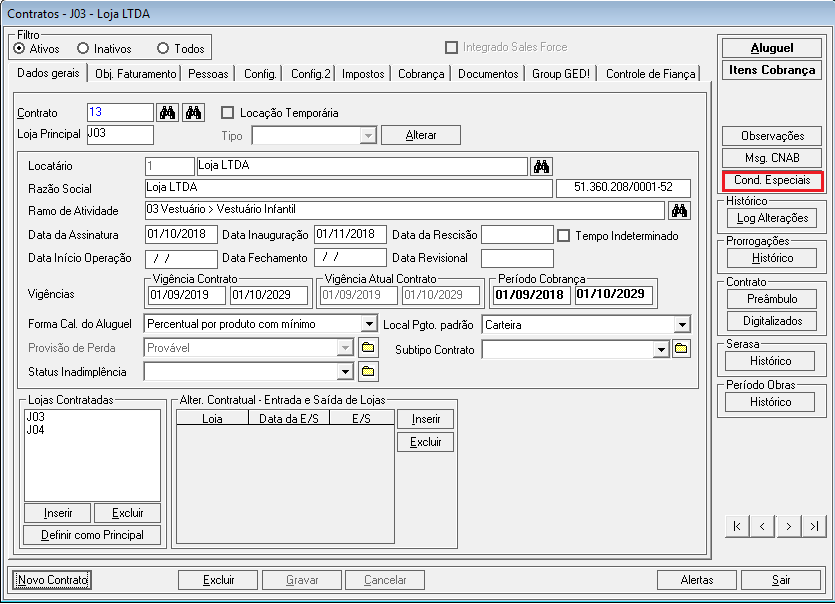Select J03 in Lojas Contratadas list
Viewport: 835px width, 604px height.
click(x=36, y=417)
